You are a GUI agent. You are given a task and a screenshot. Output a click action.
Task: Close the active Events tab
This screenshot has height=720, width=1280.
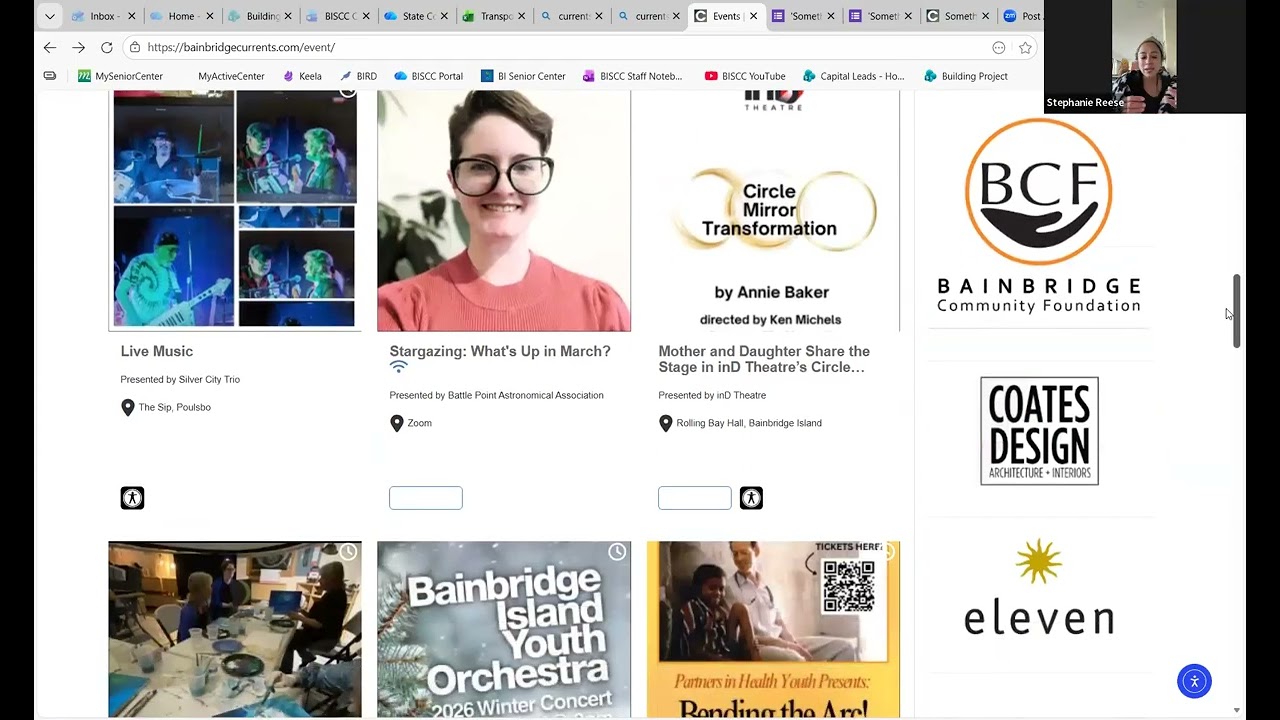753,16
